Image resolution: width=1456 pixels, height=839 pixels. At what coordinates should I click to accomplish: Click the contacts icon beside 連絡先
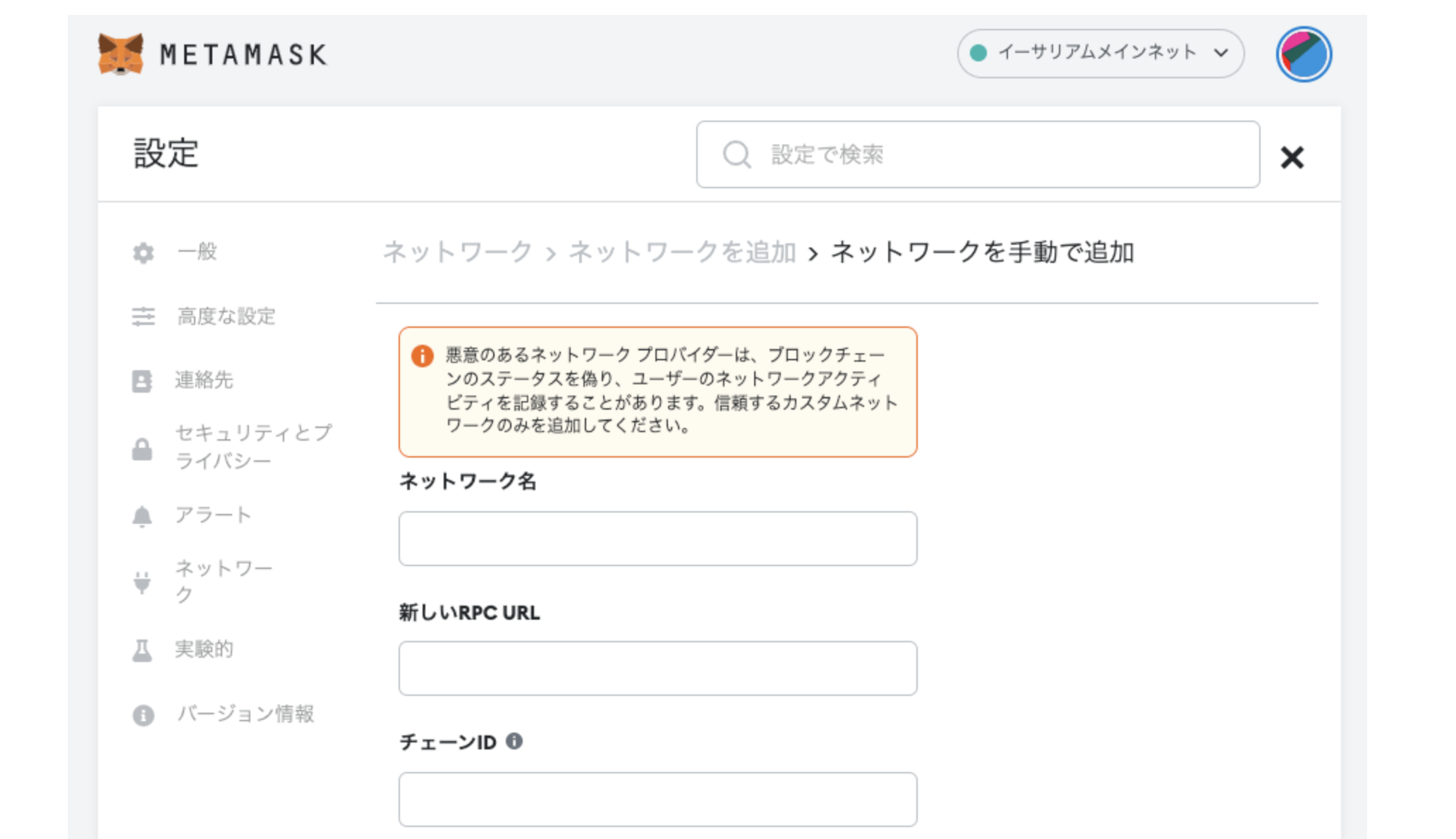142,381
